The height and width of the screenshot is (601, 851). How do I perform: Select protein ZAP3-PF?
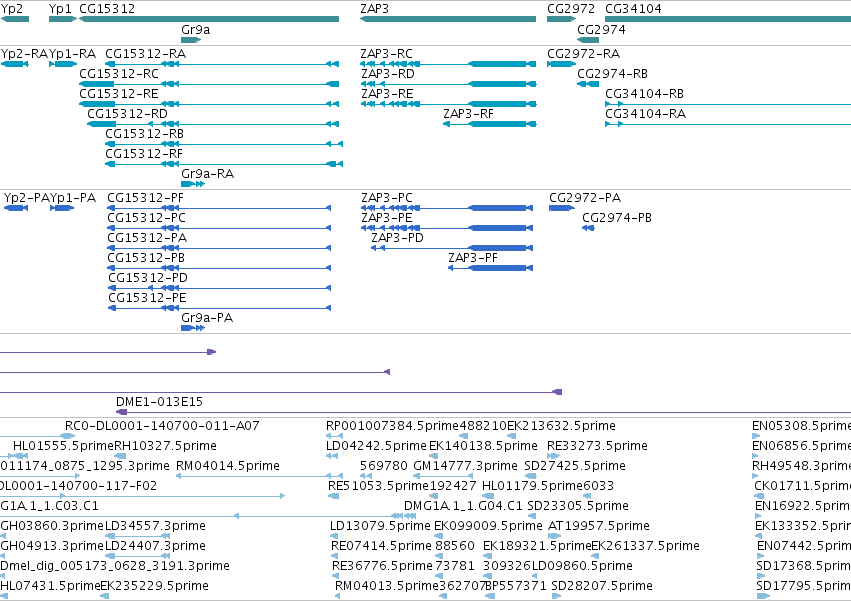(x=490, y=268)
